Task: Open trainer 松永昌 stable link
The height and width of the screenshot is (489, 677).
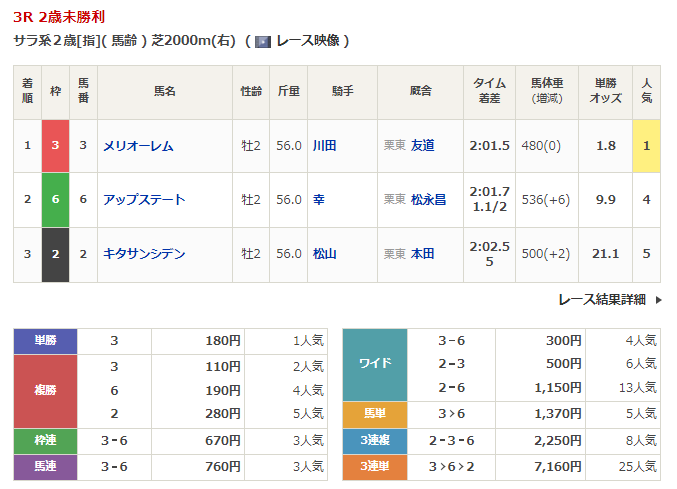Action: [428, 200]
